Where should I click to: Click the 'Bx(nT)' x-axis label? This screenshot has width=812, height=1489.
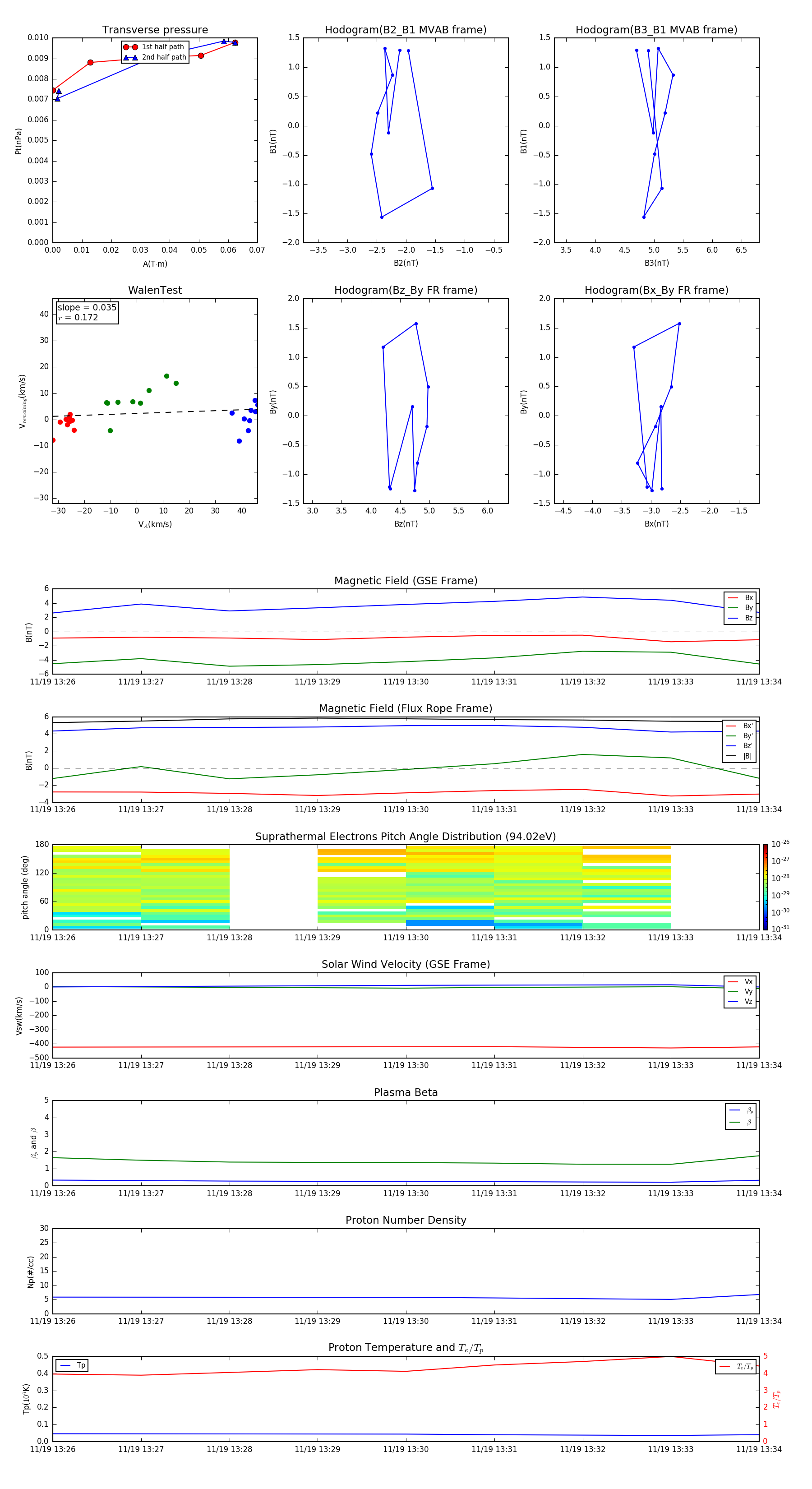656,524
